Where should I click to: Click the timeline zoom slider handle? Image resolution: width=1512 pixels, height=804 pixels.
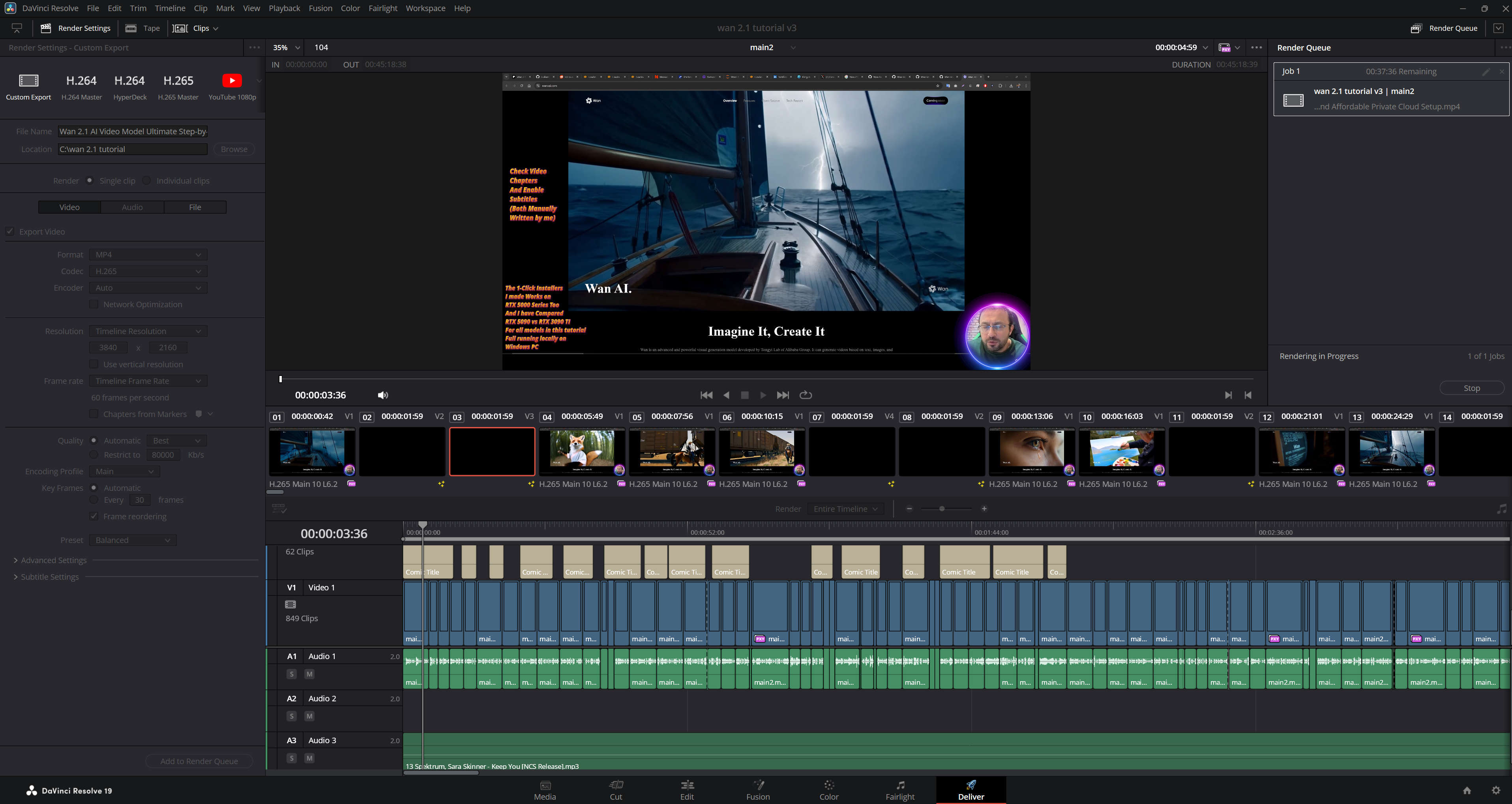941,509
